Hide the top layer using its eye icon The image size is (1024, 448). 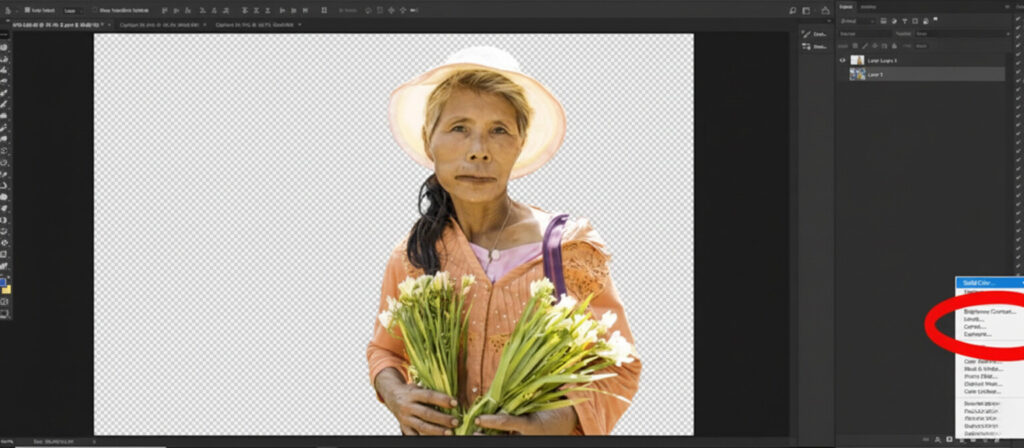(842, 60)
